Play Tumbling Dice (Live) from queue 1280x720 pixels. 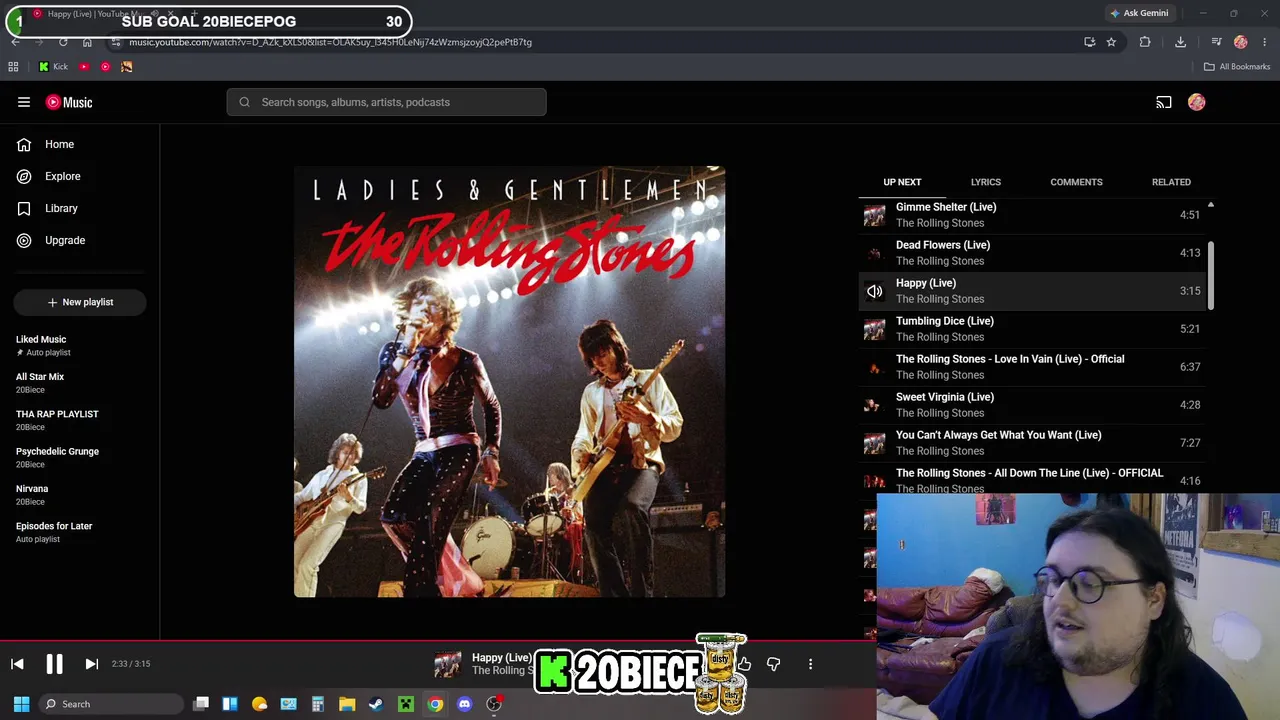point(1033,329)
